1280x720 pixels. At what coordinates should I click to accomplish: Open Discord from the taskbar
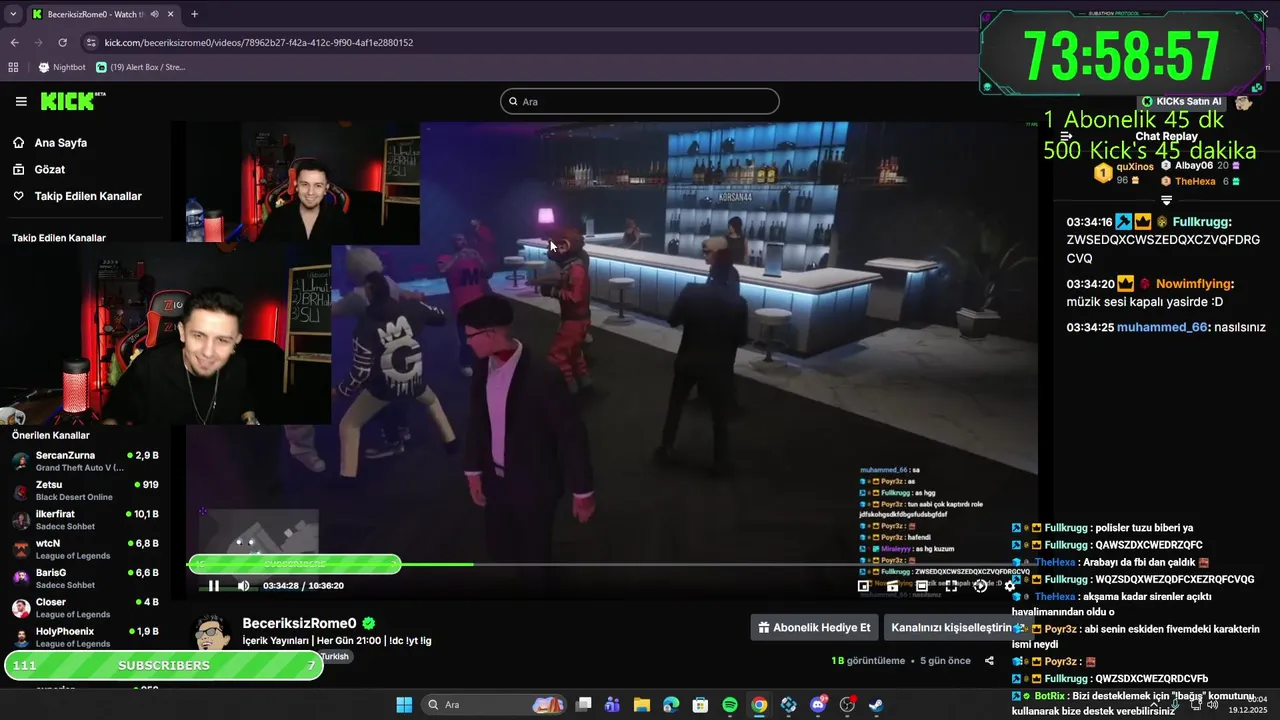(818, 705)
